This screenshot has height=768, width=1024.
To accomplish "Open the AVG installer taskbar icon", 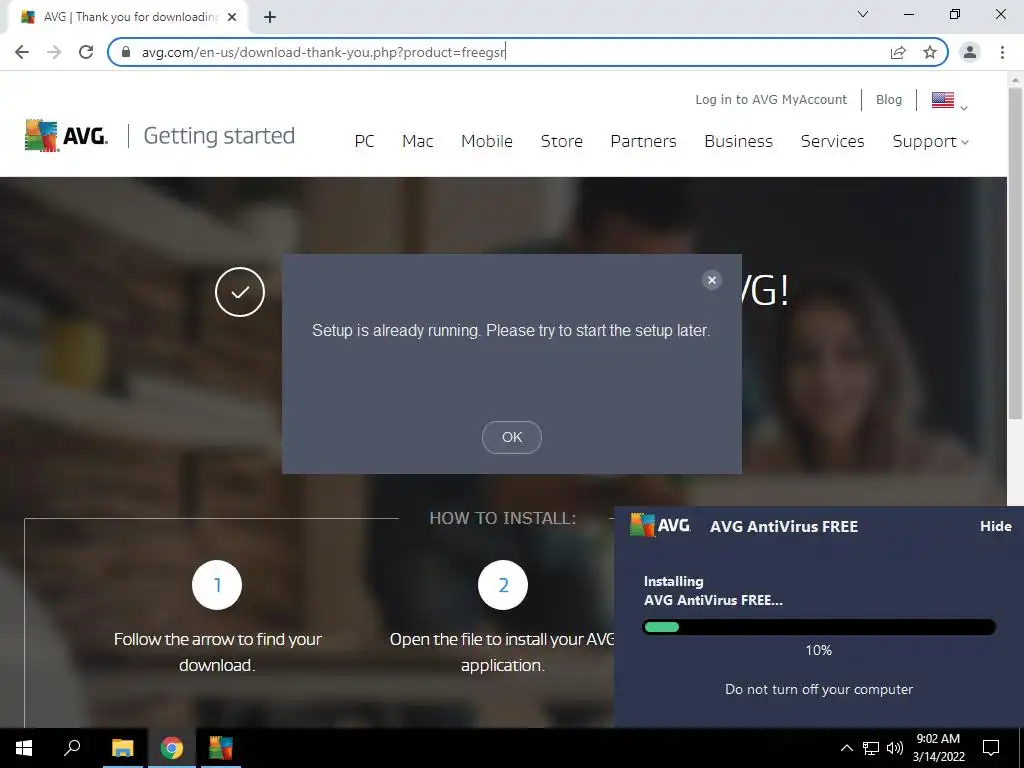I will click(221, 748).
